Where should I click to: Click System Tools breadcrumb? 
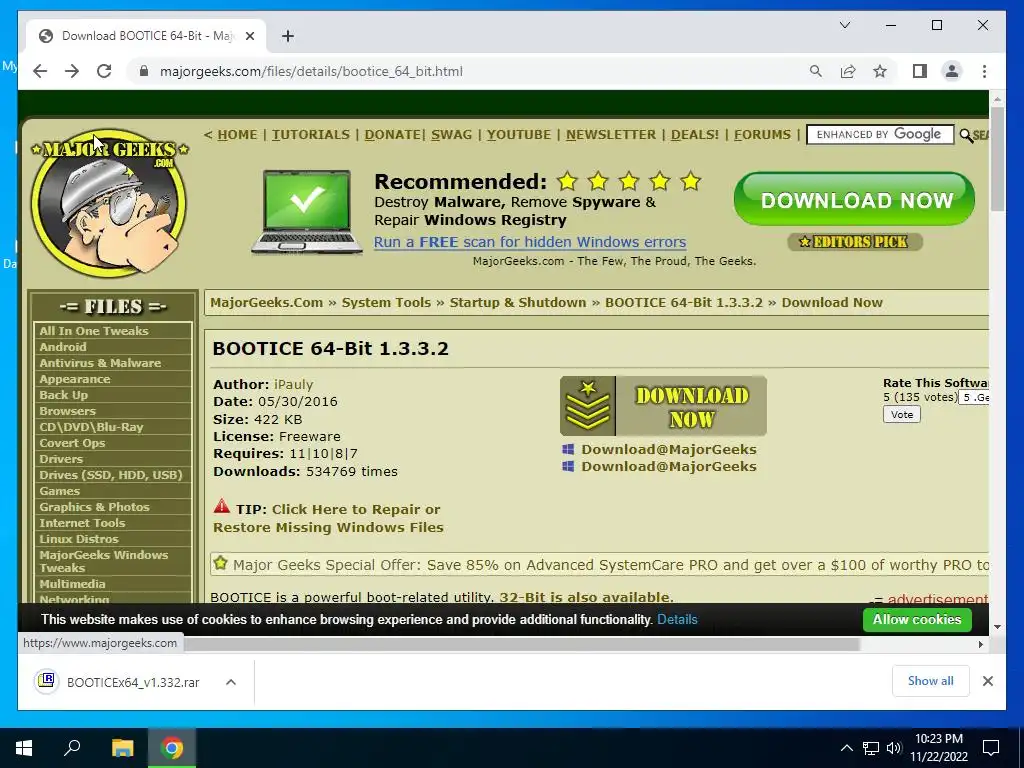[x=386, y=302]
